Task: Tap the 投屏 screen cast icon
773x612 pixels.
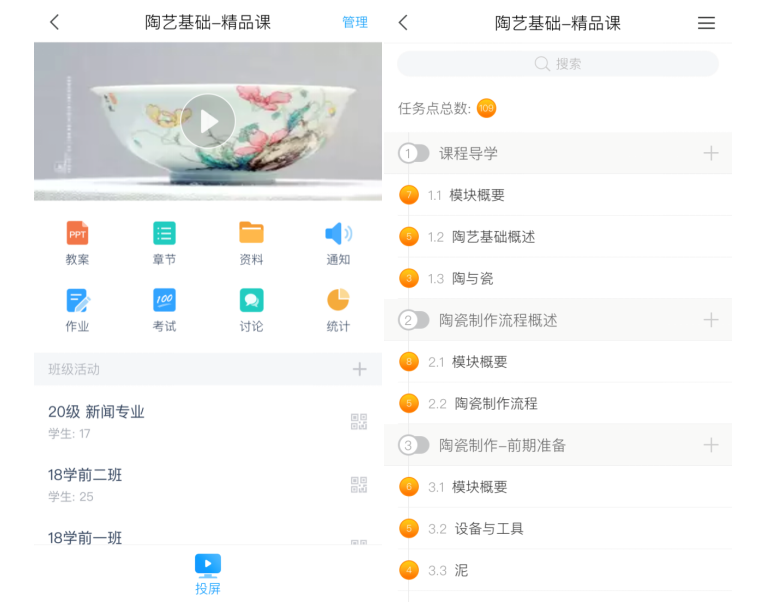Action: (208, 566)
